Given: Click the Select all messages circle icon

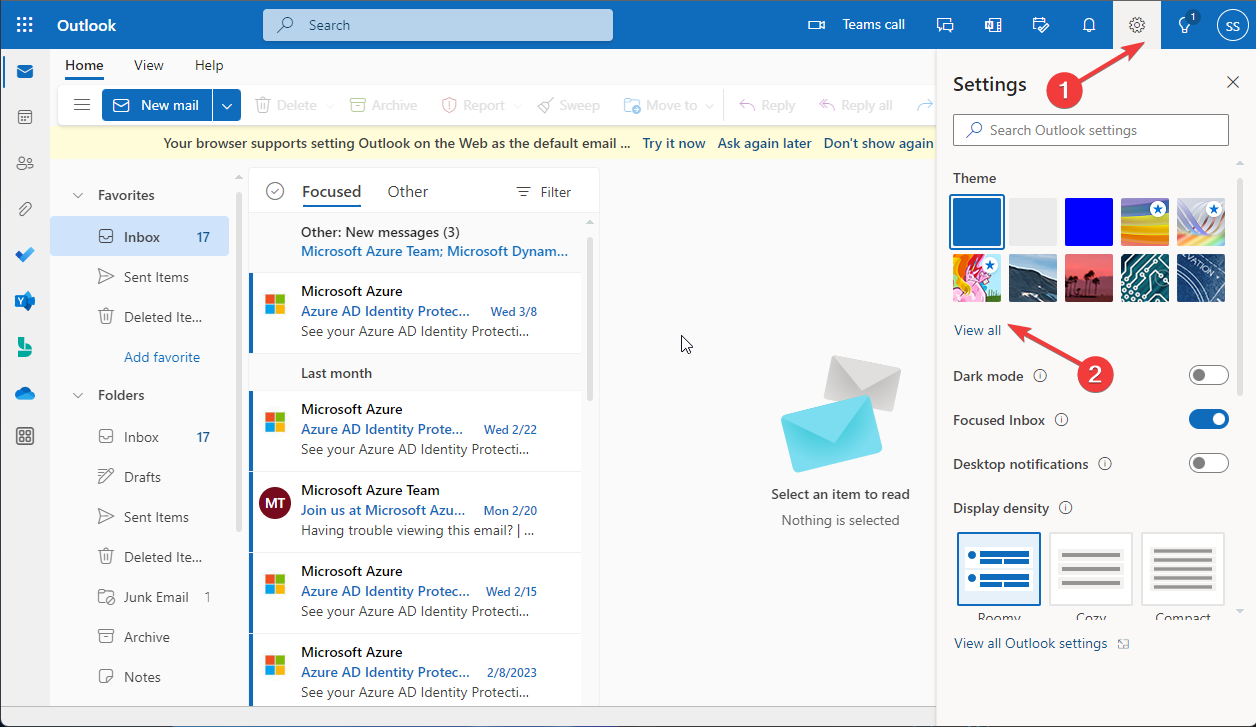Looking at the screenshot, I should click(x=275, y=192).
